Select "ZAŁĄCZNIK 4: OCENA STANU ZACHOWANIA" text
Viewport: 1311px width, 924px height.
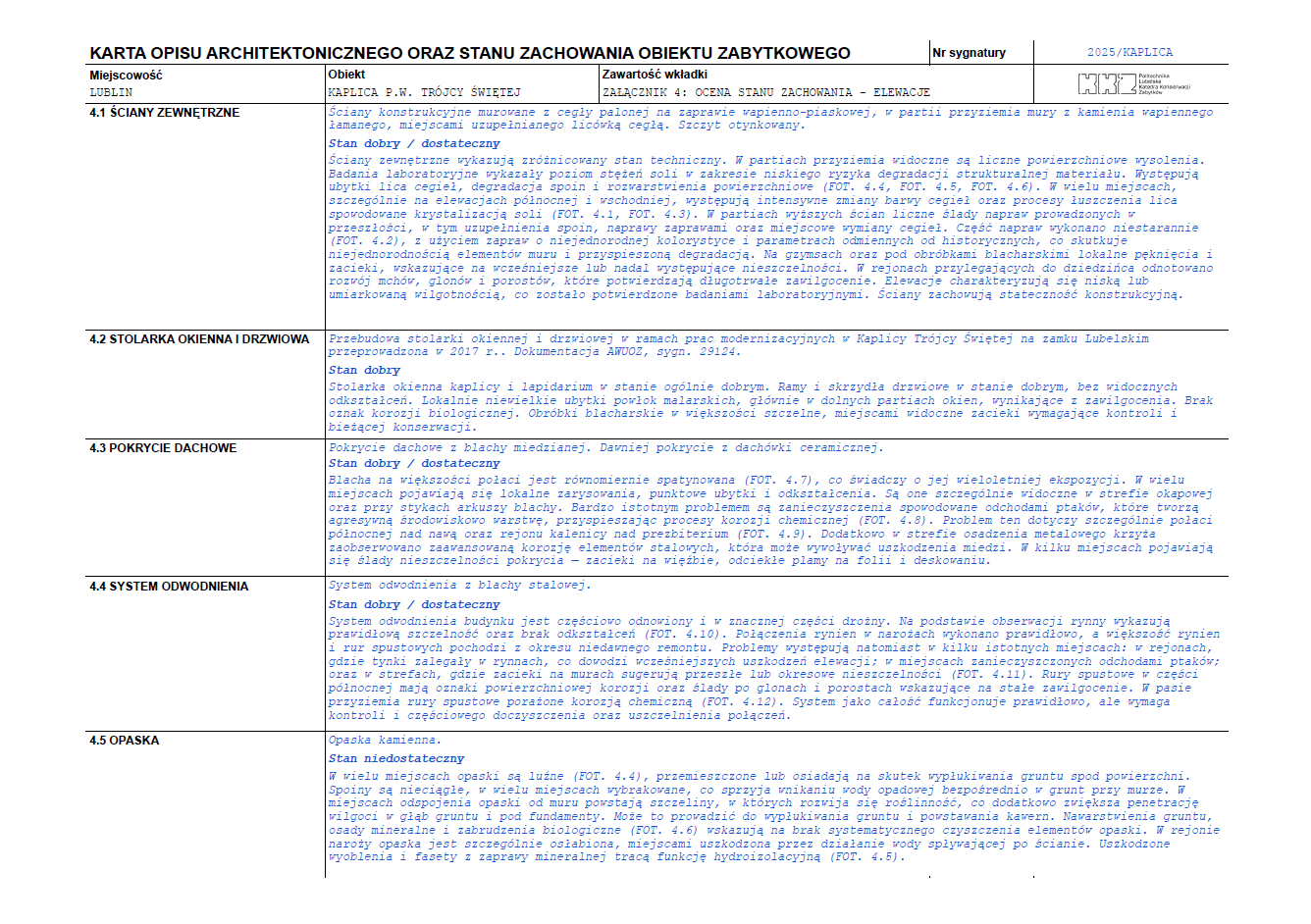click(727, 92)
